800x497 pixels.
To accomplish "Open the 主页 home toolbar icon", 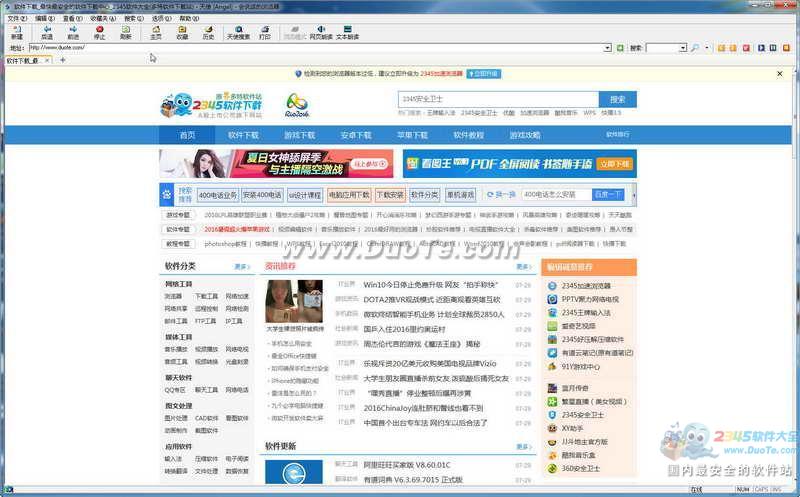I will [x=156, y=33].
